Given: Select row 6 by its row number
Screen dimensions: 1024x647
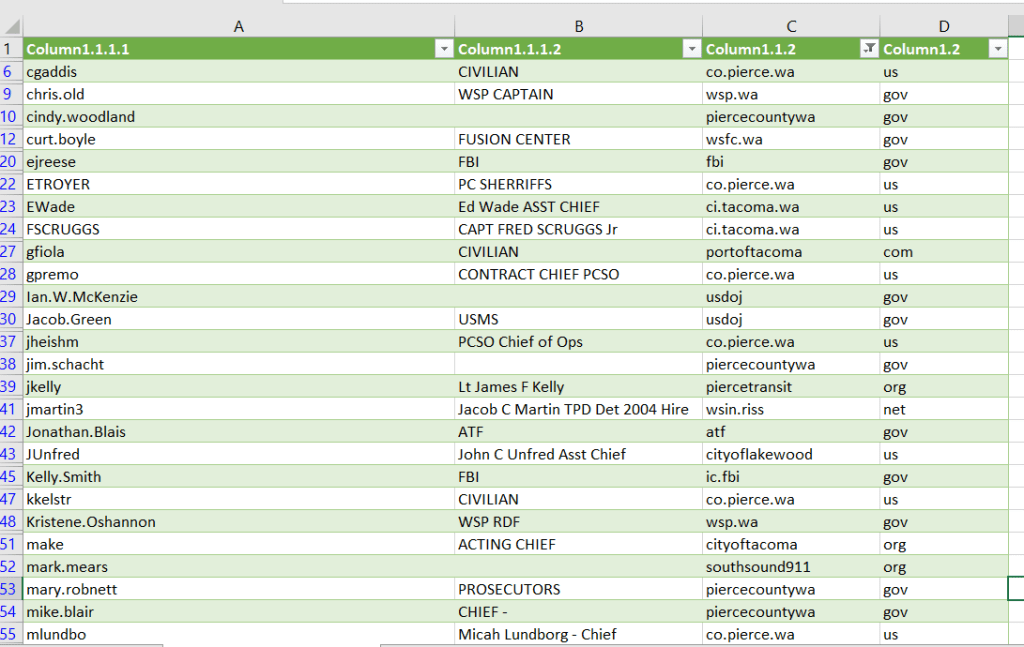Looking at the screenshot, I should (x=9, y=72).
